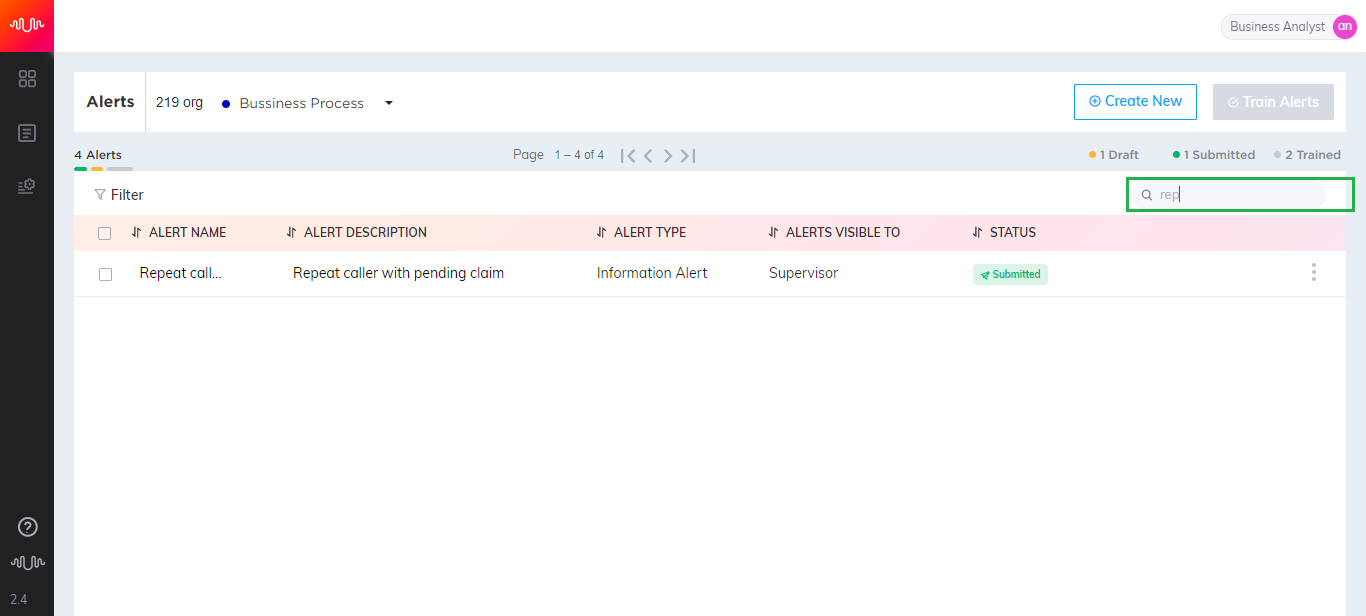Sort by Status column arrows

click(x=978, y=232)
